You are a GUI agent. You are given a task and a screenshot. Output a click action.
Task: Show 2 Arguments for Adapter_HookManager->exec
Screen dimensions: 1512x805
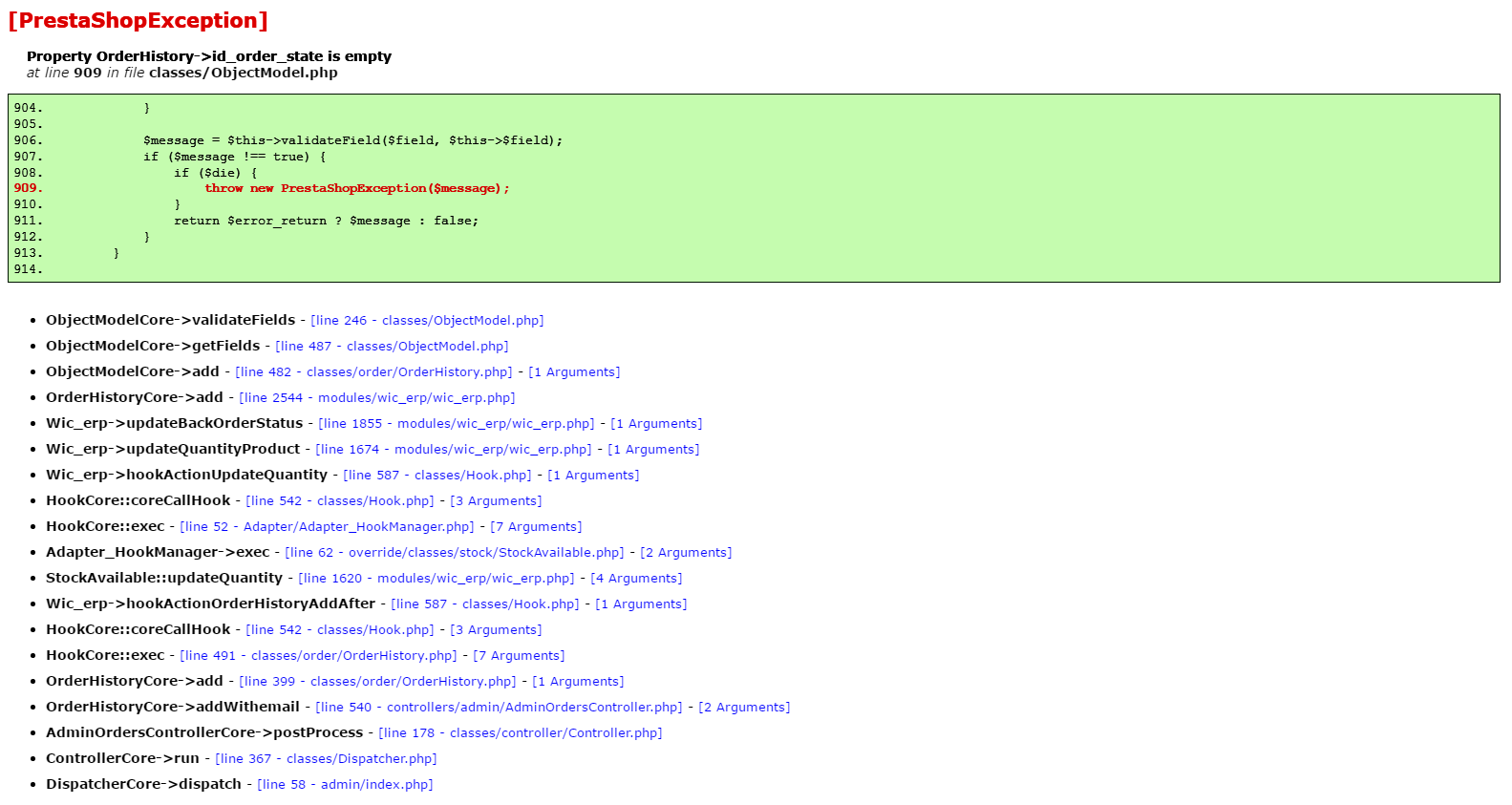686,553
